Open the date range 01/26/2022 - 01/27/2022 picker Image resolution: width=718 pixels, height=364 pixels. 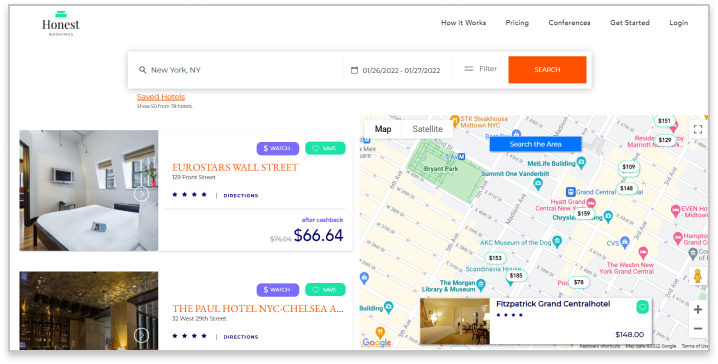[x=401, y=71]
